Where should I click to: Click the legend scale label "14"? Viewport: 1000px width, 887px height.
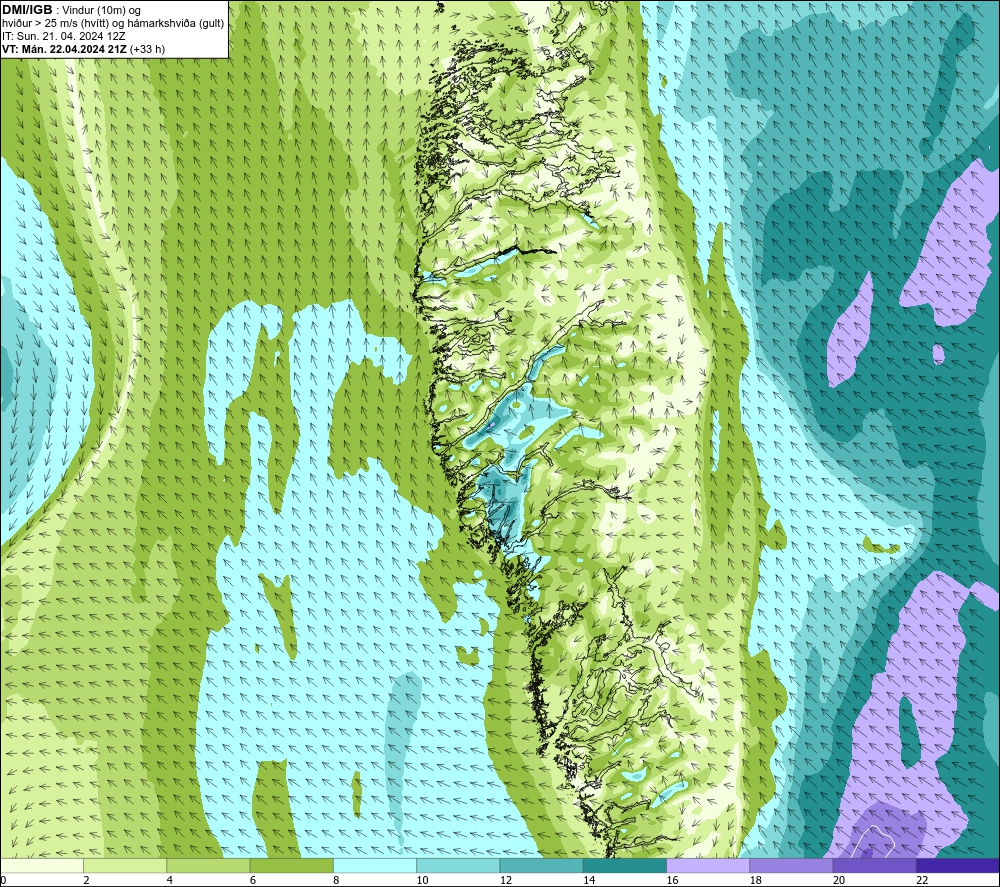click(589, 880)
